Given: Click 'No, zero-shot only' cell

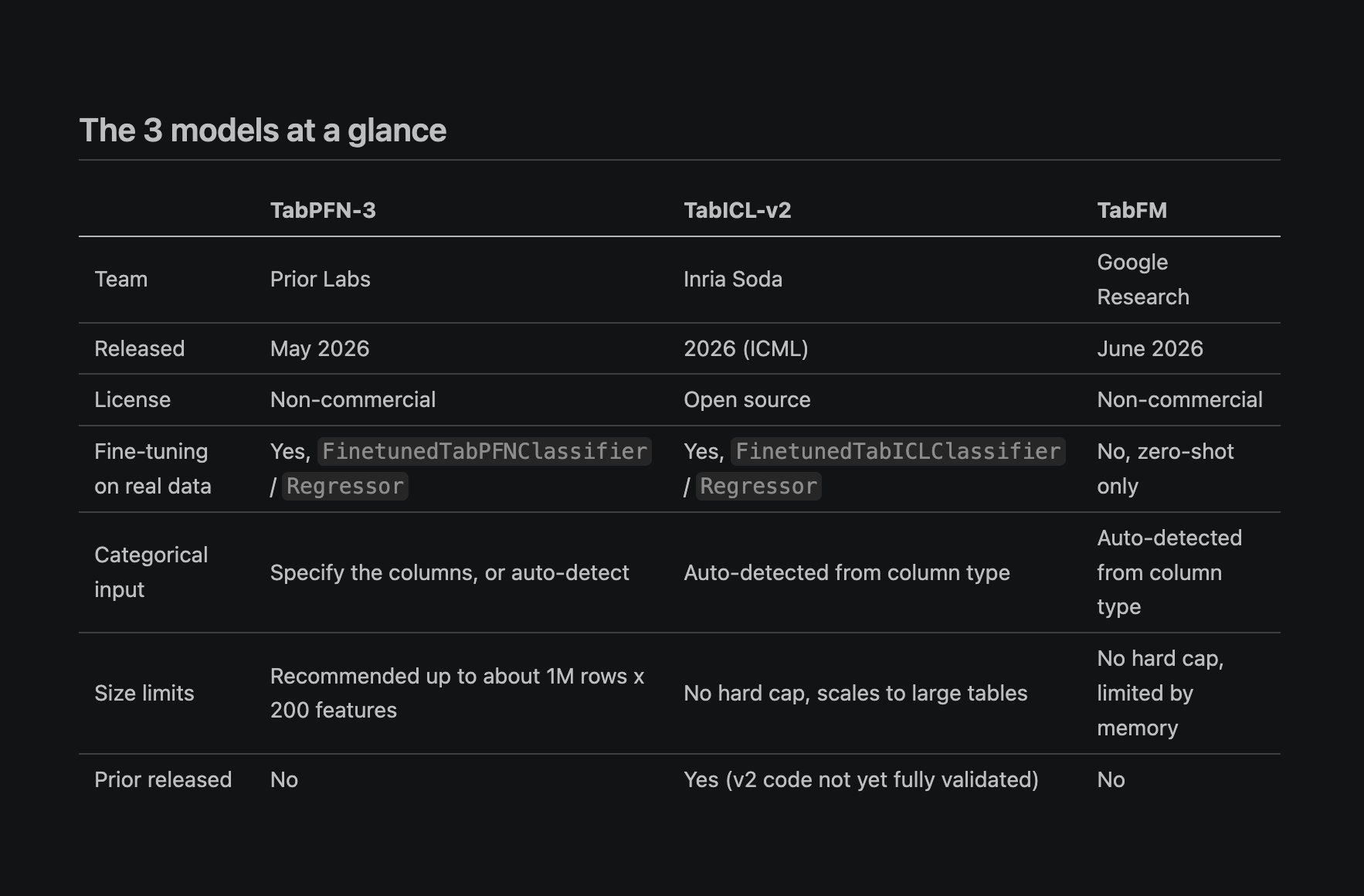Looking at the screenshot, I should 1166,468.
